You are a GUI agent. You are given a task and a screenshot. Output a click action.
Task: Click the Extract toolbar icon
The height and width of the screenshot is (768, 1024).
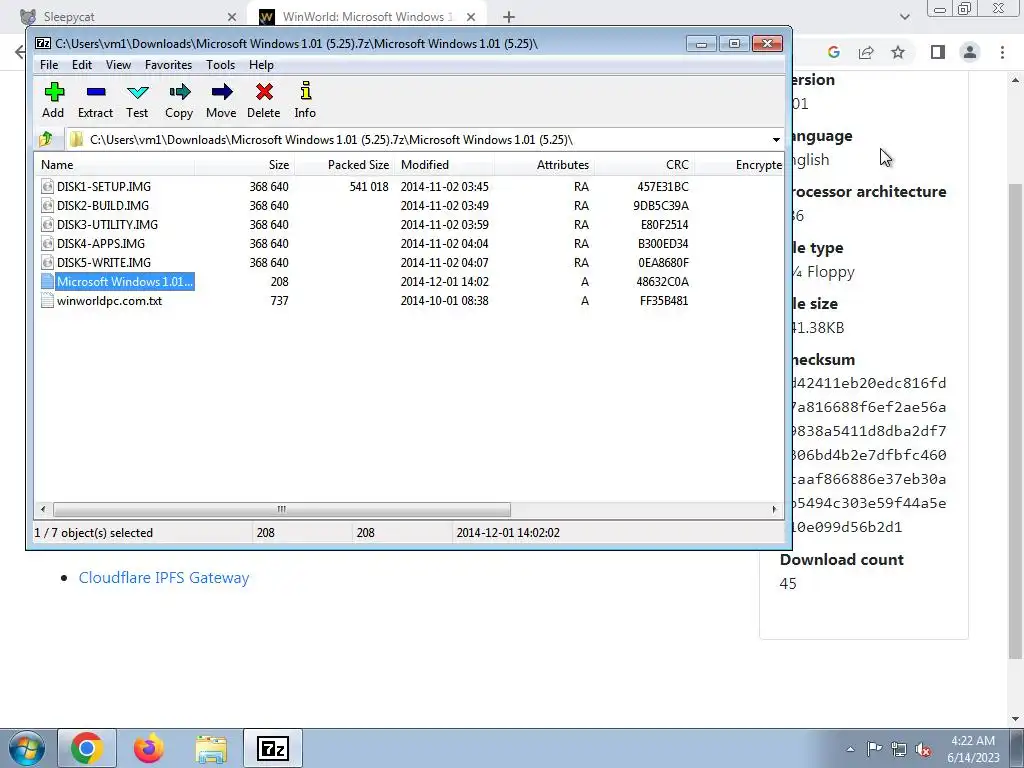click(95, 92)
